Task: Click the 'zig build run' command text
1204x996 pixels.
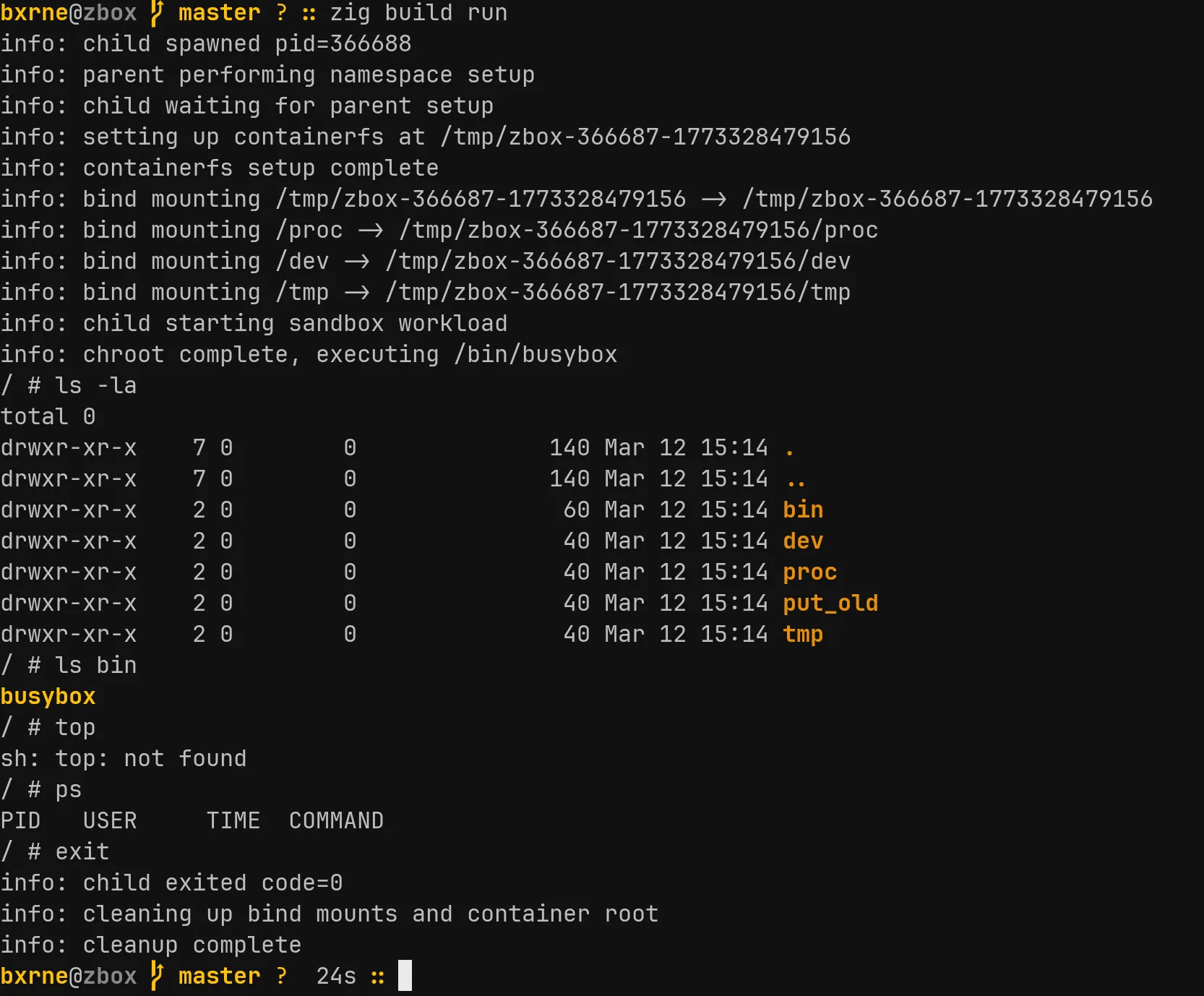Action: [x=418, y=13]
